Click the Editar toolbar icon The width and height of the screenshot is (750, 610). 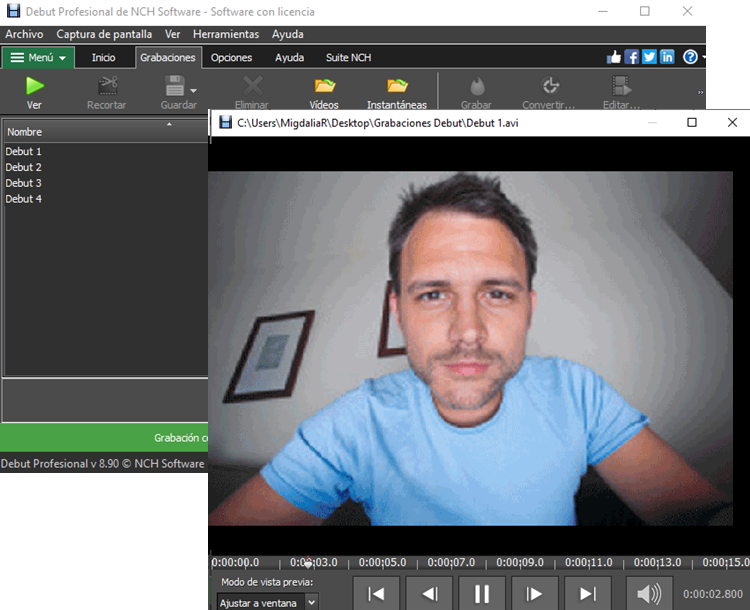point(621,86)
